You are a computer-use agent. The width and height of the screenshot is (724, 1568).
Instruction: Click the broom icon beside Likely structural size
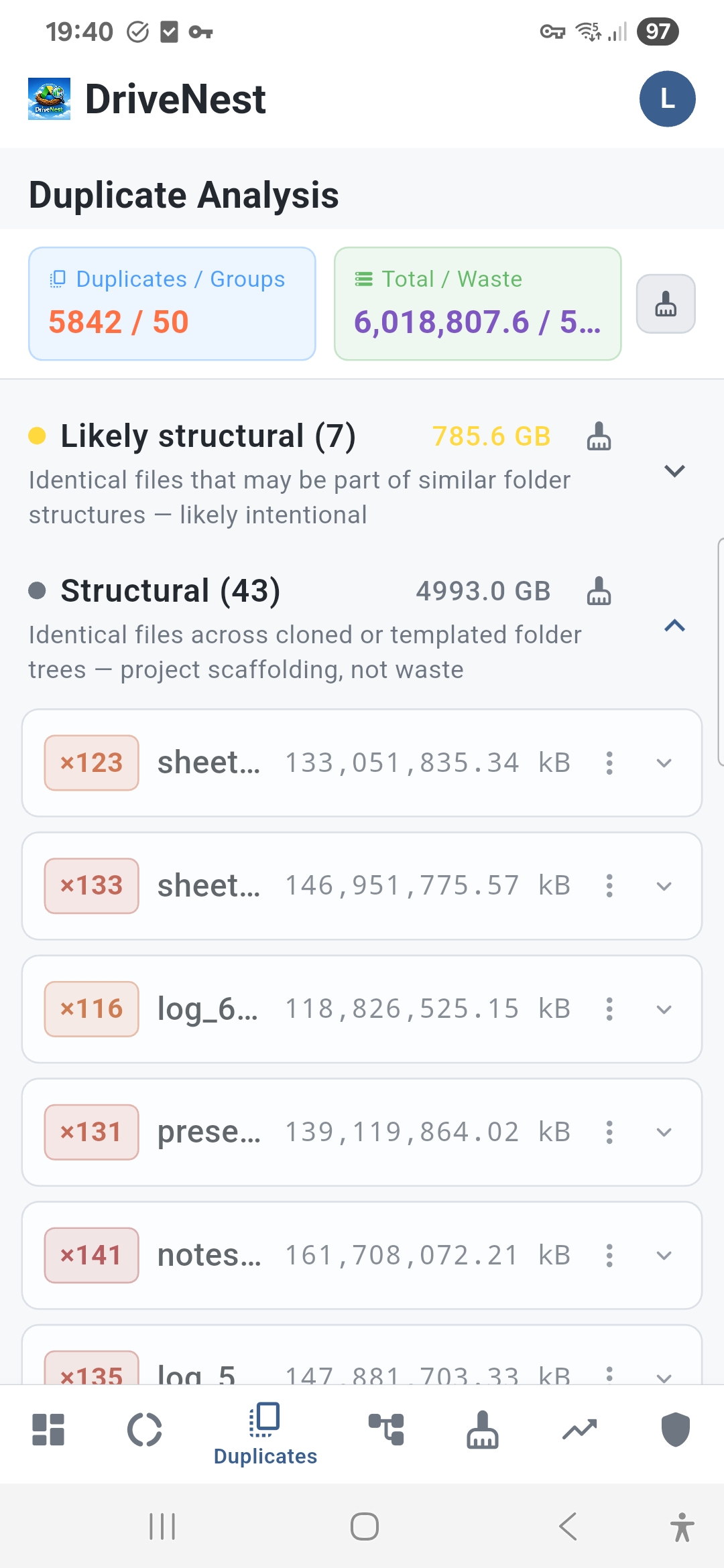[x=599, y=436]
